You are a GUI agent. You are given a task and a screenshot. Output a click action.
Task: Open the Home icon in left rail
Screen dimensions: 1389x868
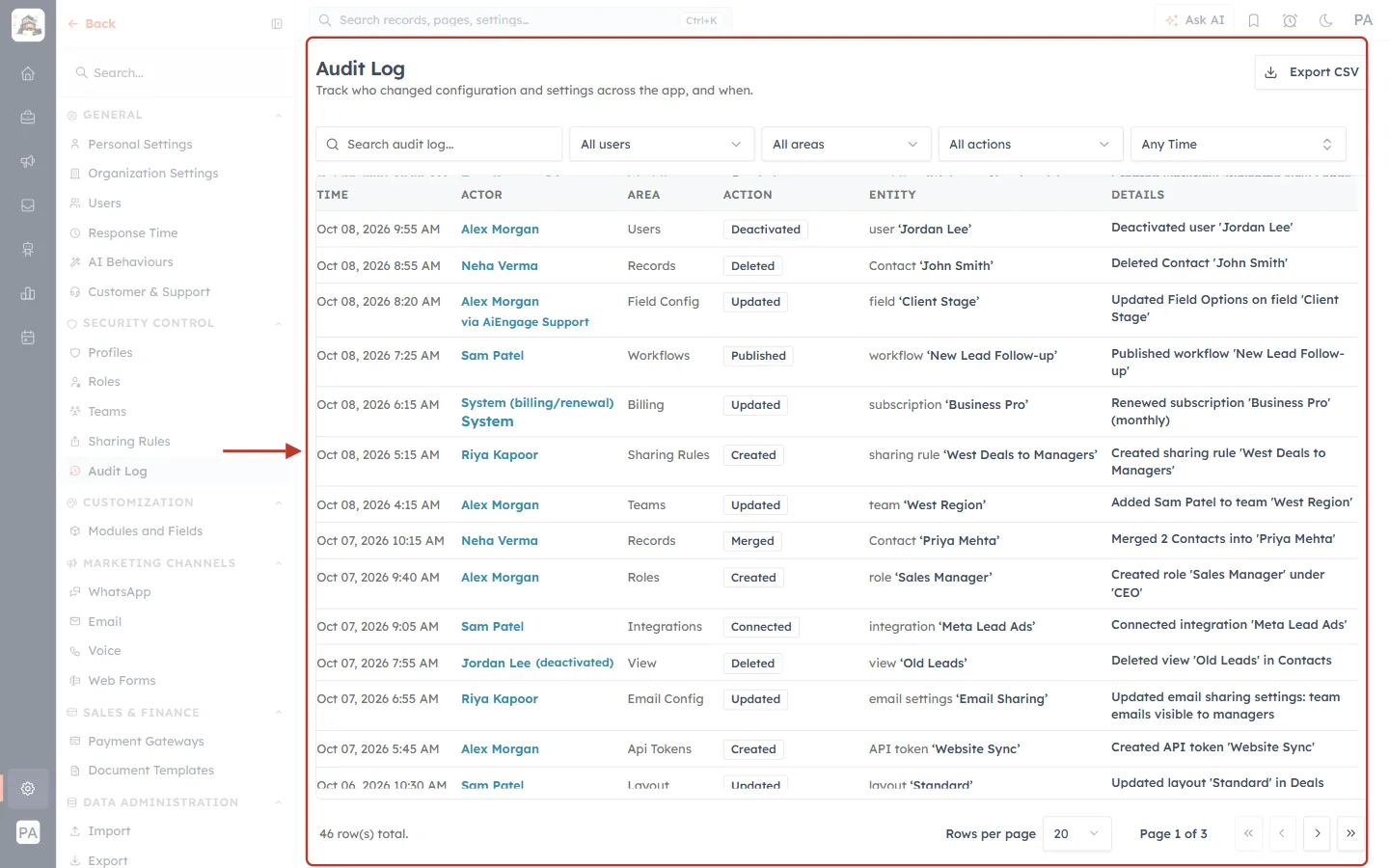pos(28,73)
